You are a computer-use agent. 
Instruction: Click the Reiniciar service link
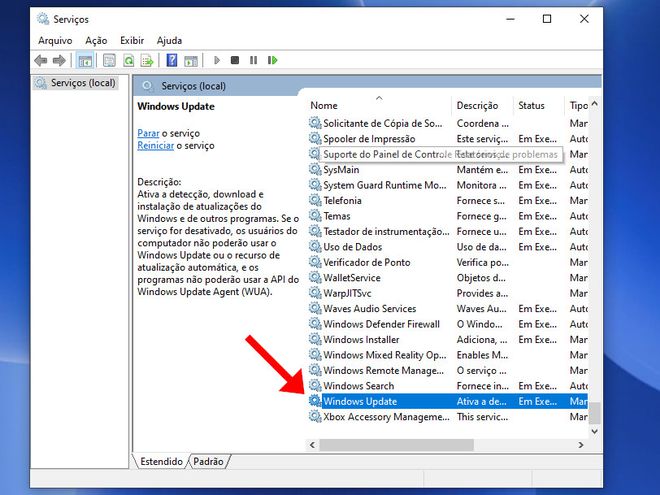[155, 145]
